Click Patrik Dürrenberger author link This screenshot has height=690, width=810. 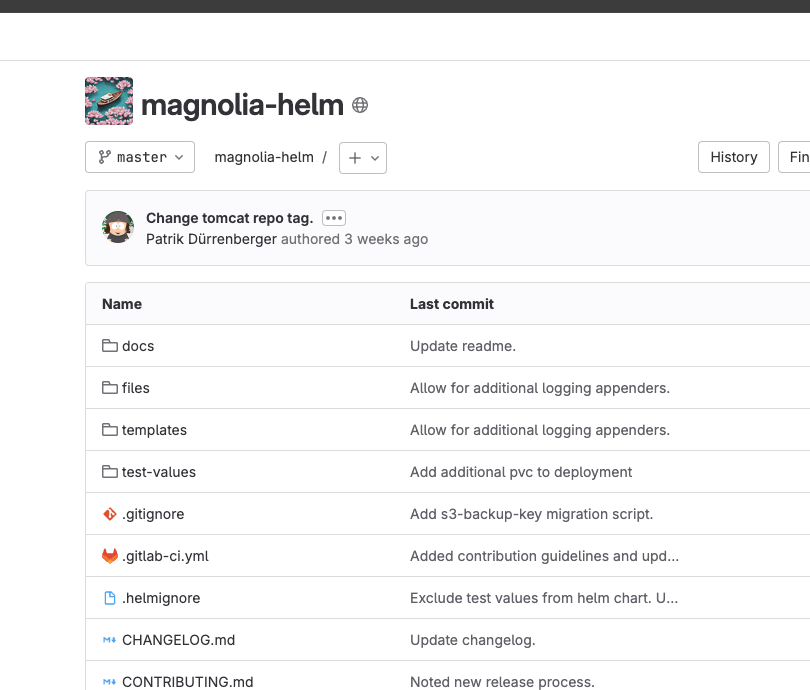tap(211, 239)
